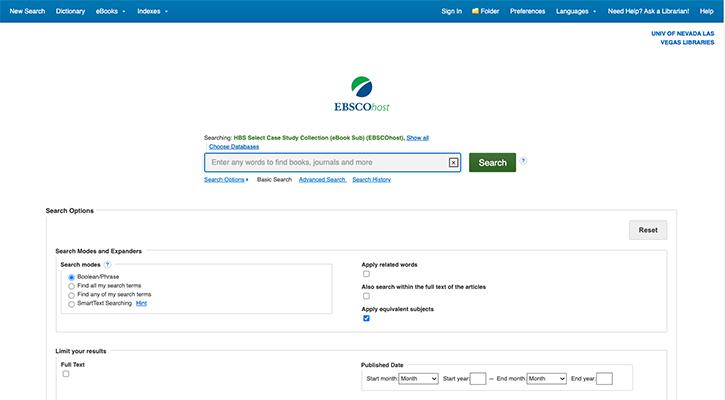This screenshot has height=400, width=725.
Task: Open the End month dropdown
Action: click(x=547, y=378)
